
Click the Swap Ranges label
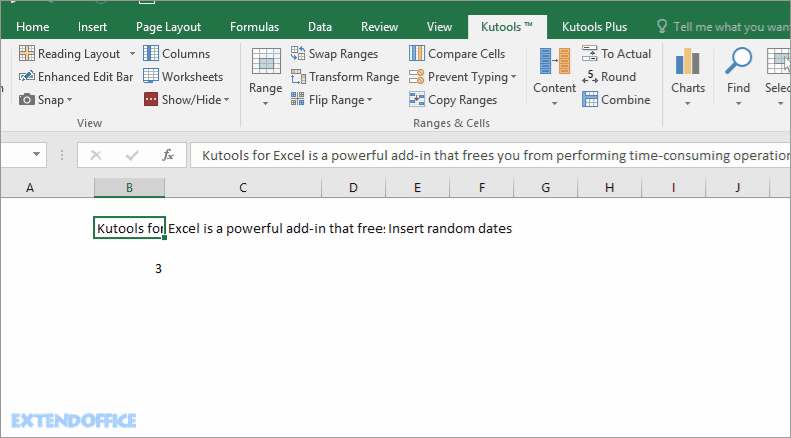[x=343, y=53]
